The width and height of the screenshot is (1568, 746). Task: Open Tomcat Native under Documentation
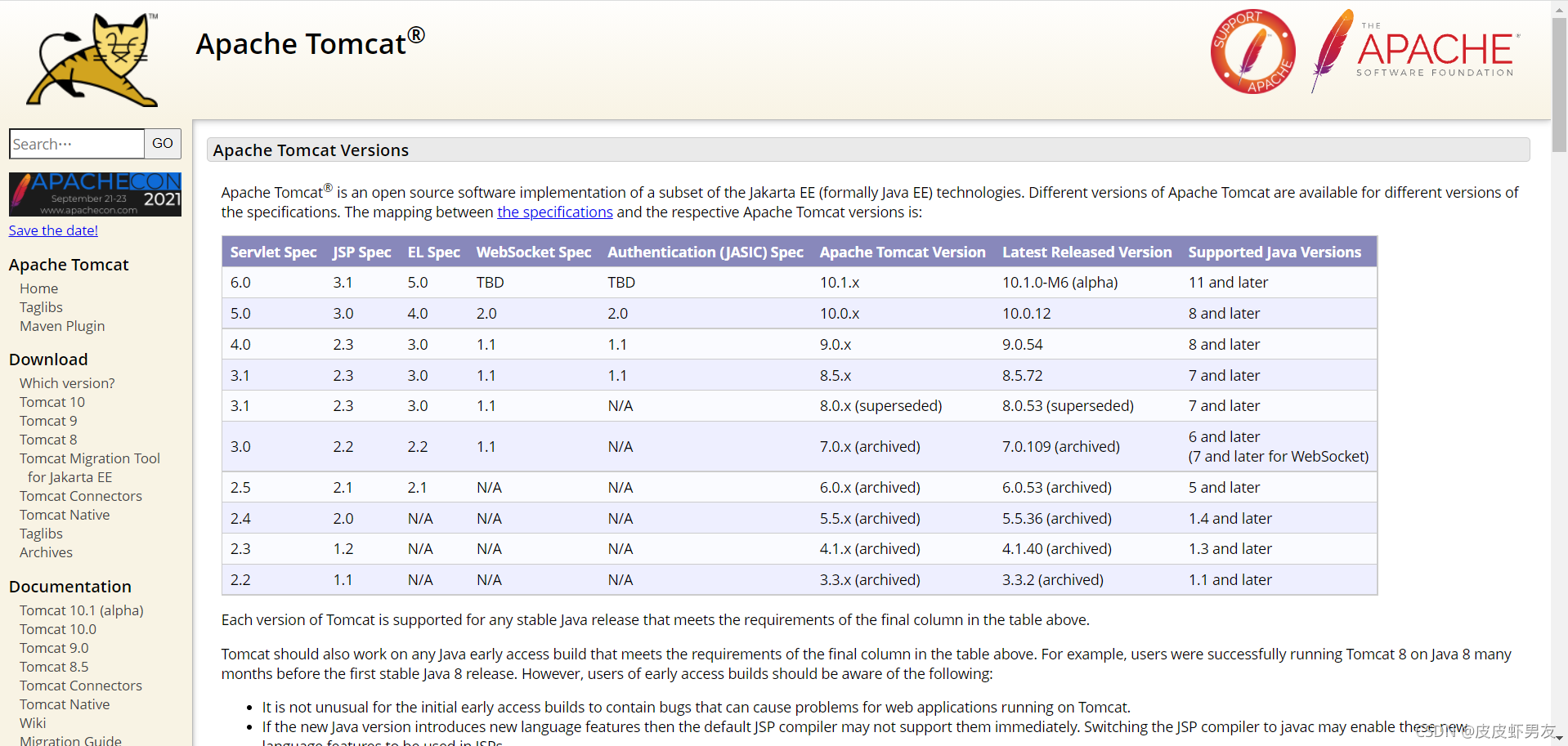[x=65, y=704]
